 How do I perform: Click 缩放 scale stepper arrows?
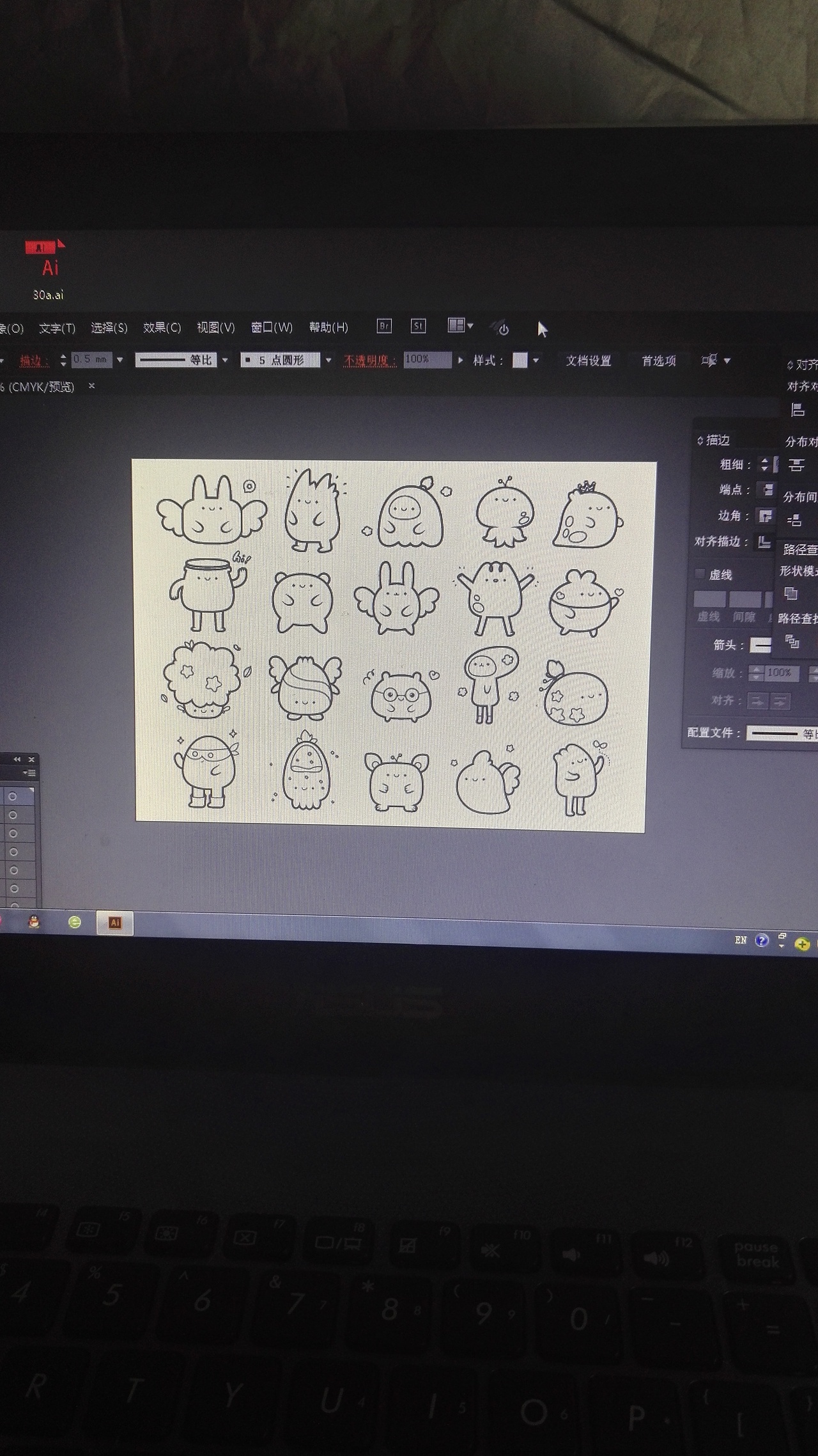757,673
